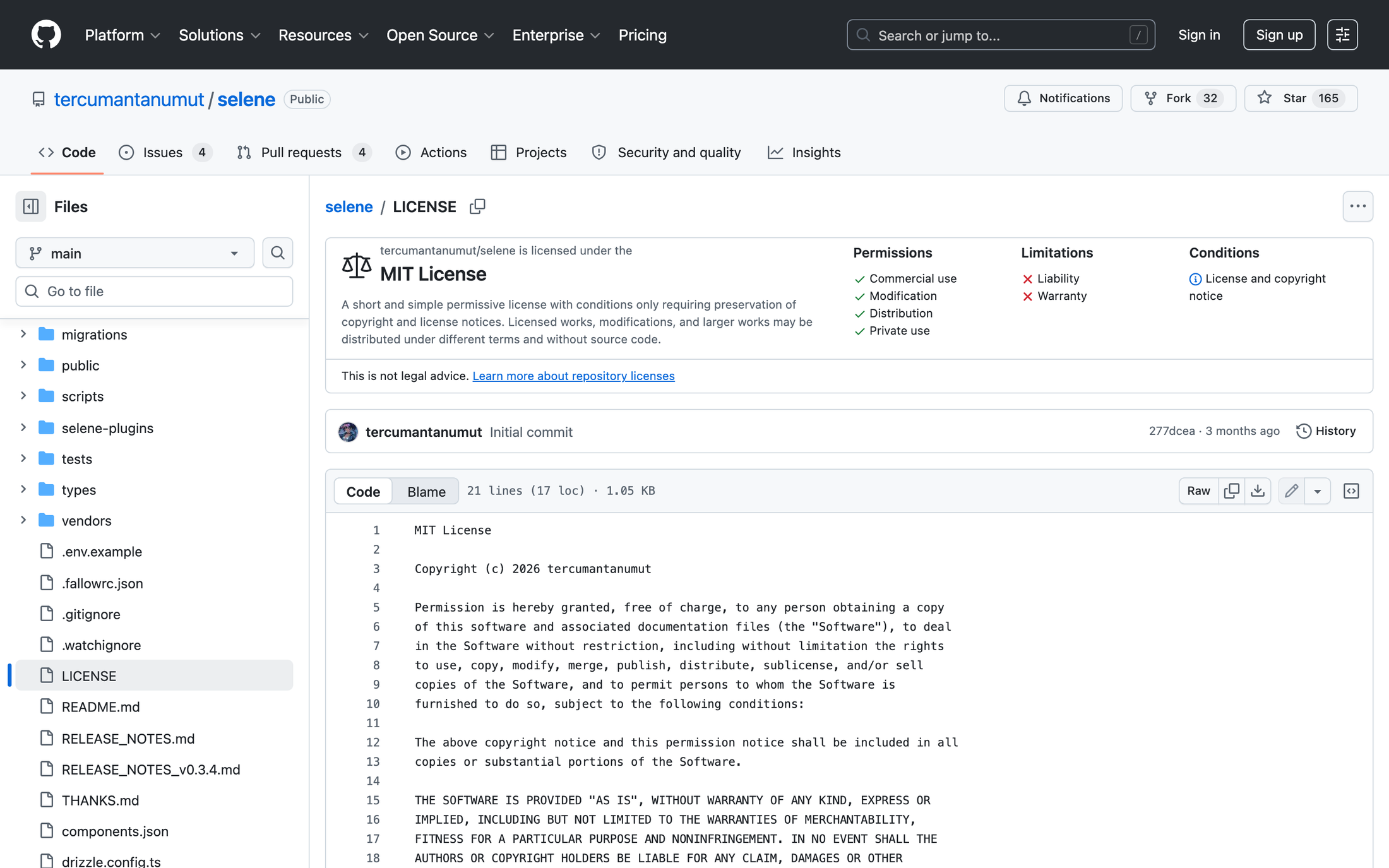Focus the Go to file input
1389x868 pixels.
click(x=154, y=291)
